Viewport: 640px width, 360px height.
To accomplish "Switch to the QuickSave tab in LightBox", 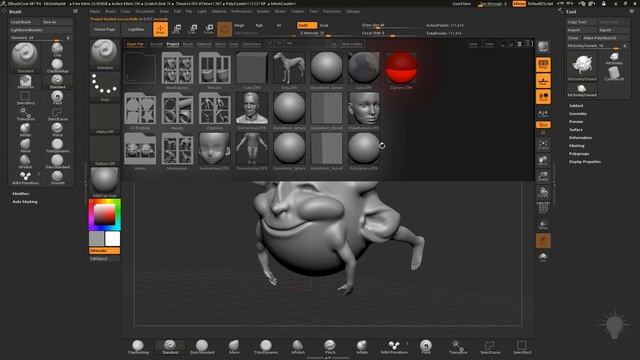I will pyautogui.click(x=251, y=44).
